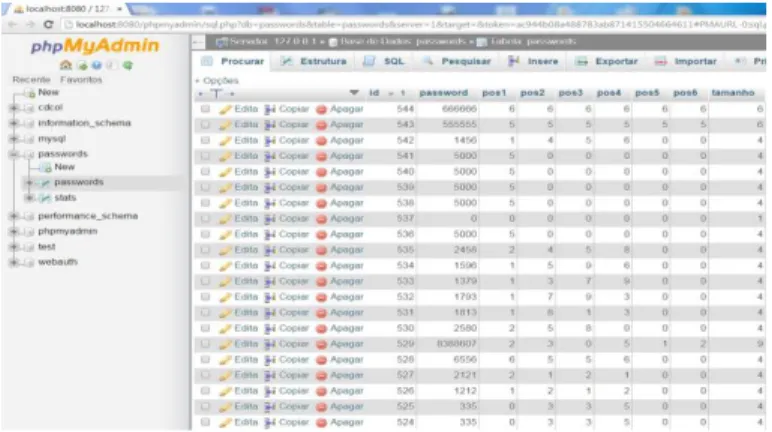
Task: Select the stats table in tree
Action: pos(65,198)
